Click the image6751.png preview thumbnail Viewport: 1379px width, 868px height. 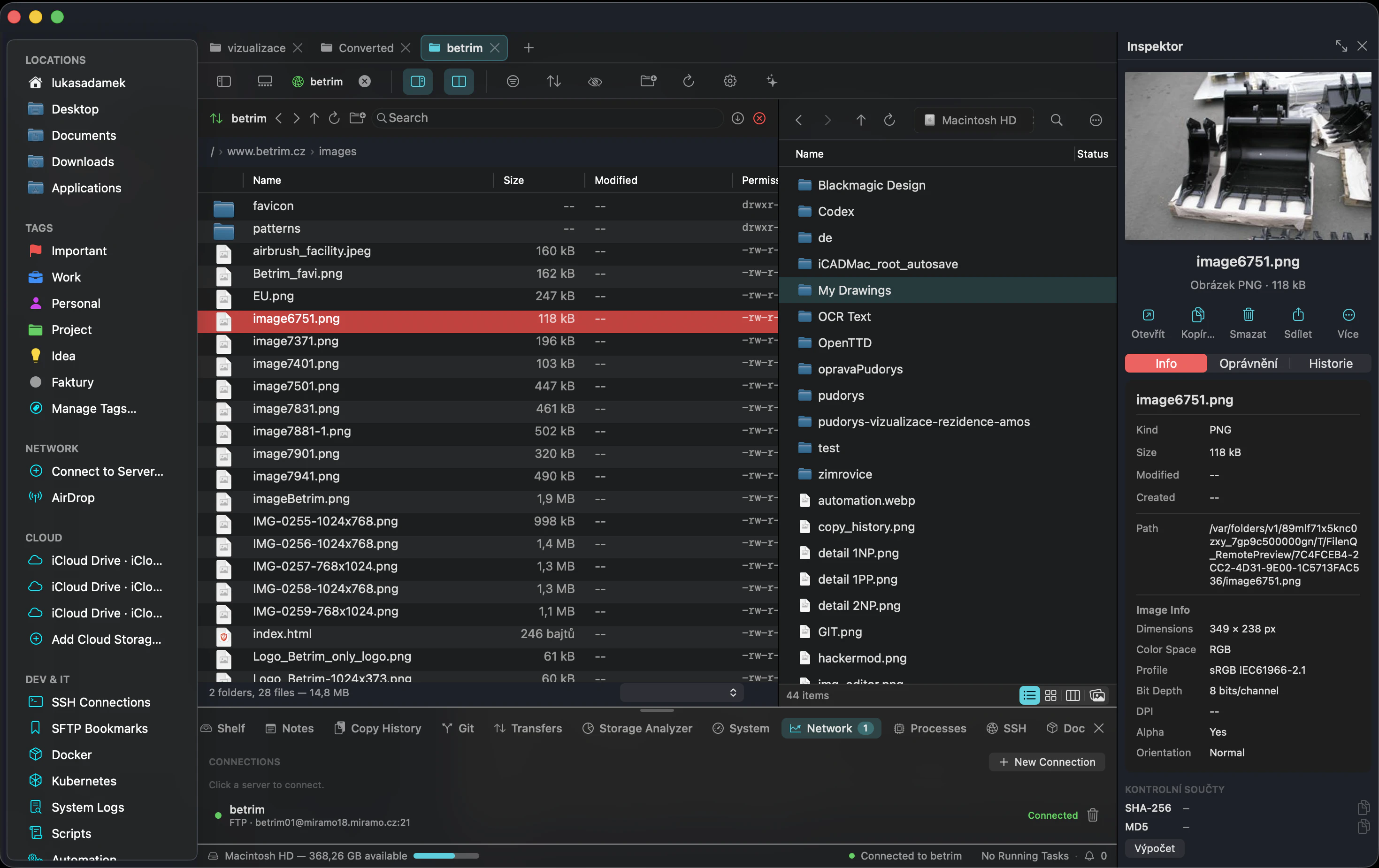click(x=1247, y=156)
